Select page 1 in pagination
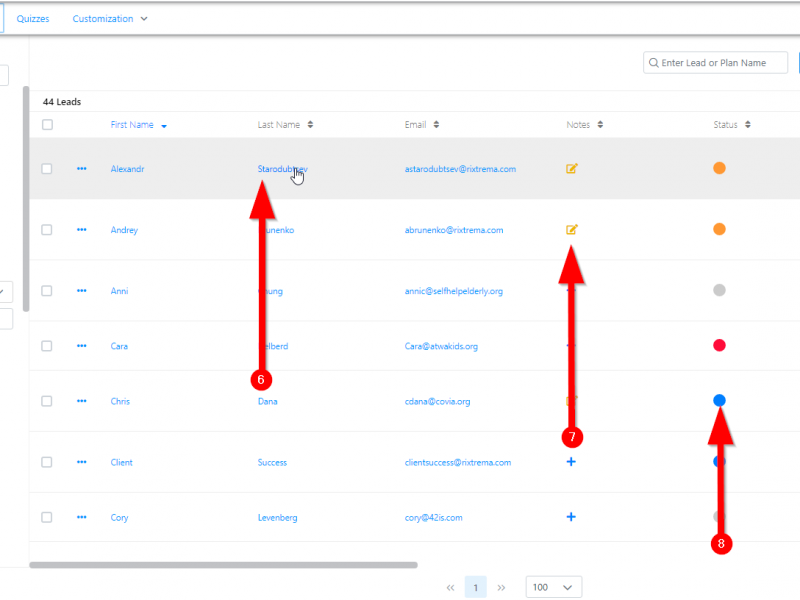 [x=476, y=587]
